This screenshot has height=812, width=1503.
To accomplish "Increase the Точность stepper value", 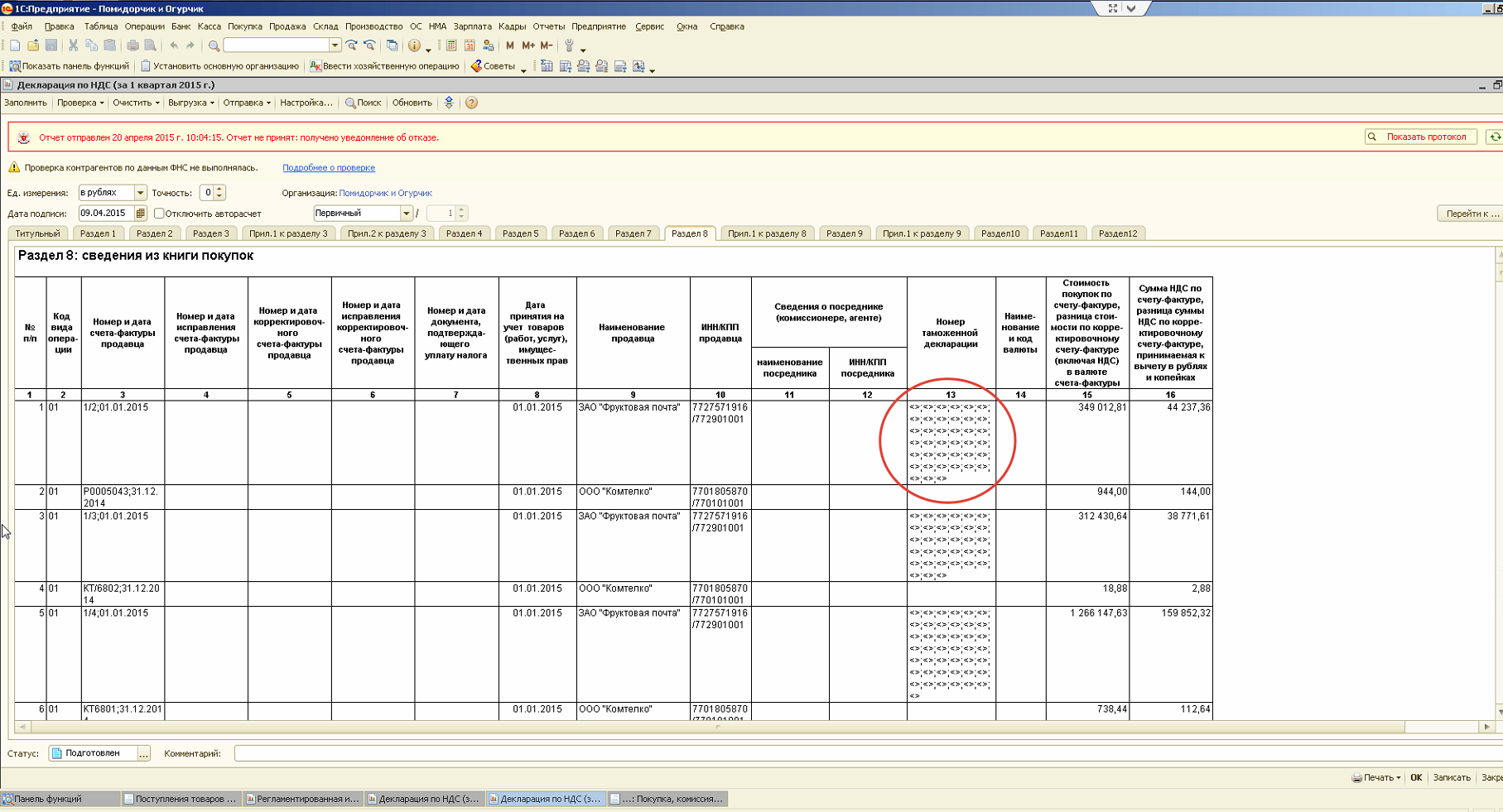I will pos(219,190).
